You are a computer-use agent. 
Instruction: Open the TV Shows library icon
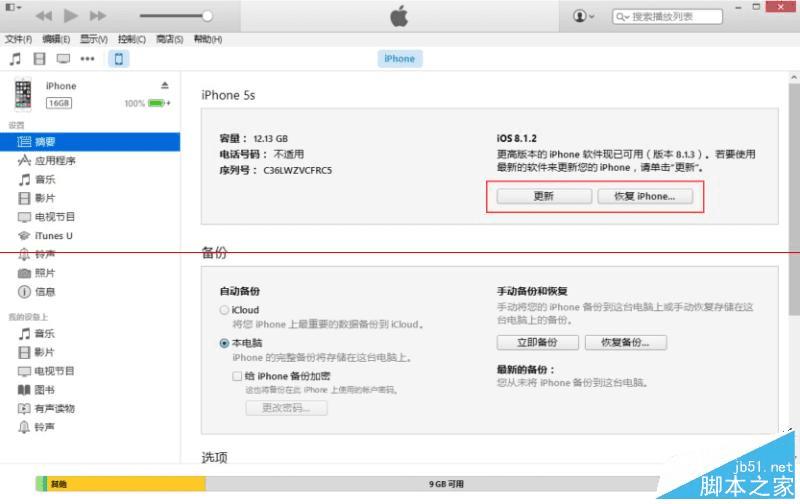click(63, 59)
